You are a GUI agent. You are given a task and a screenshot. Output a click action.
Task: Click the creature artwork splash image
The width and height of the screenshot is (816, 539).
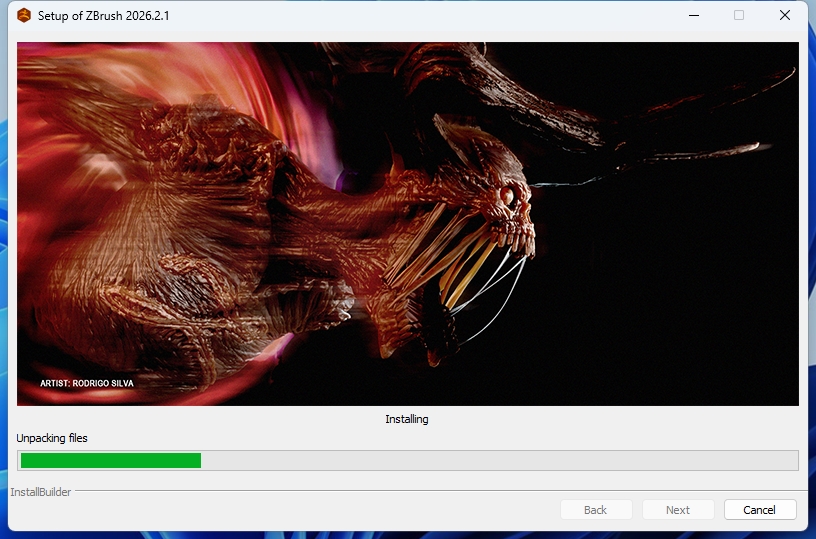(x=408, y=224)
